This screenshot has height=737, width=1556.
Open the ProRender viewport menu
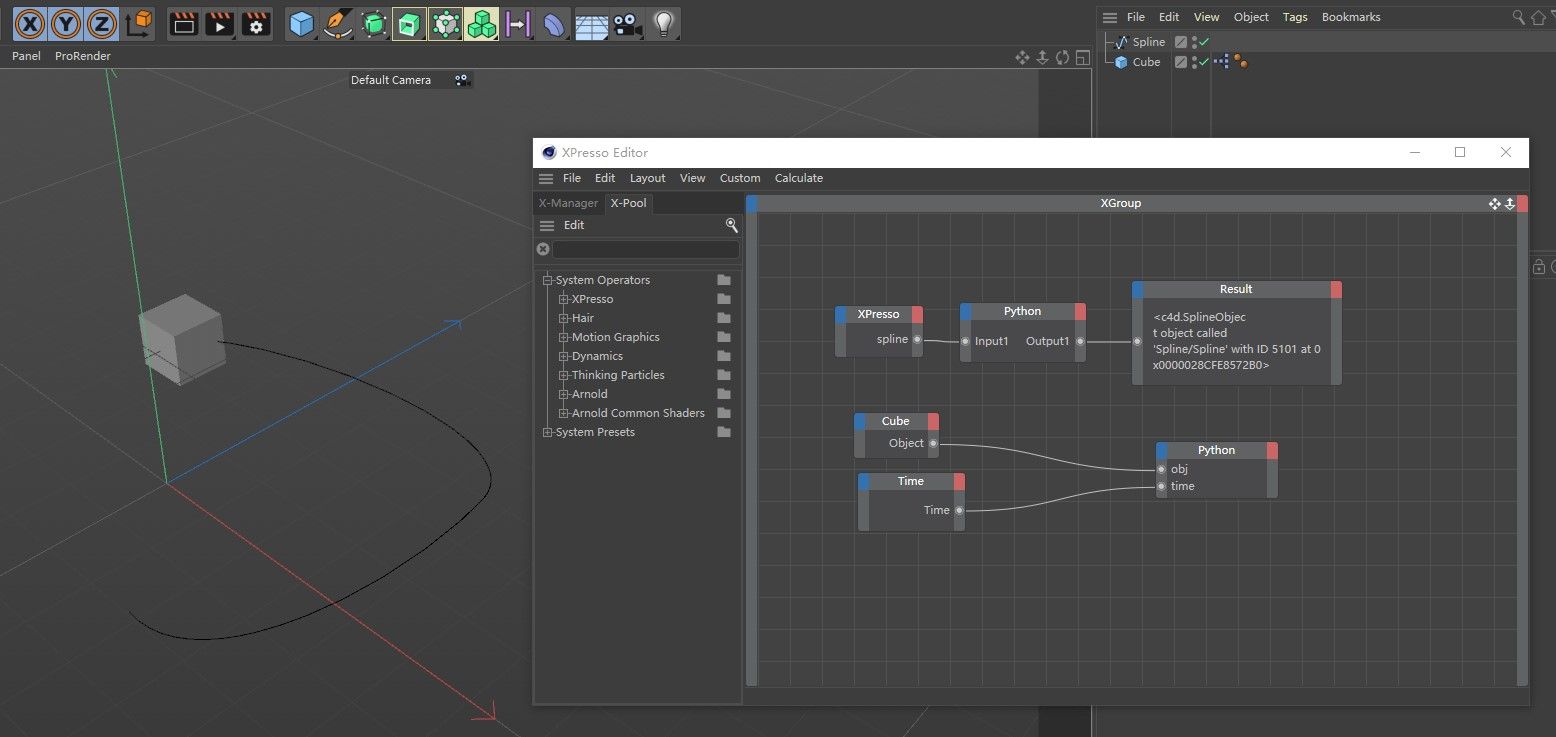(x=83, y=56)
